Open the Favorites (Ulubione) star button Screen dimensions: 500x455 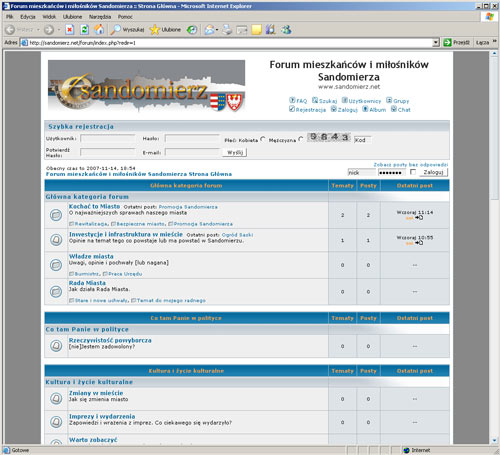[x=165, y=30]
